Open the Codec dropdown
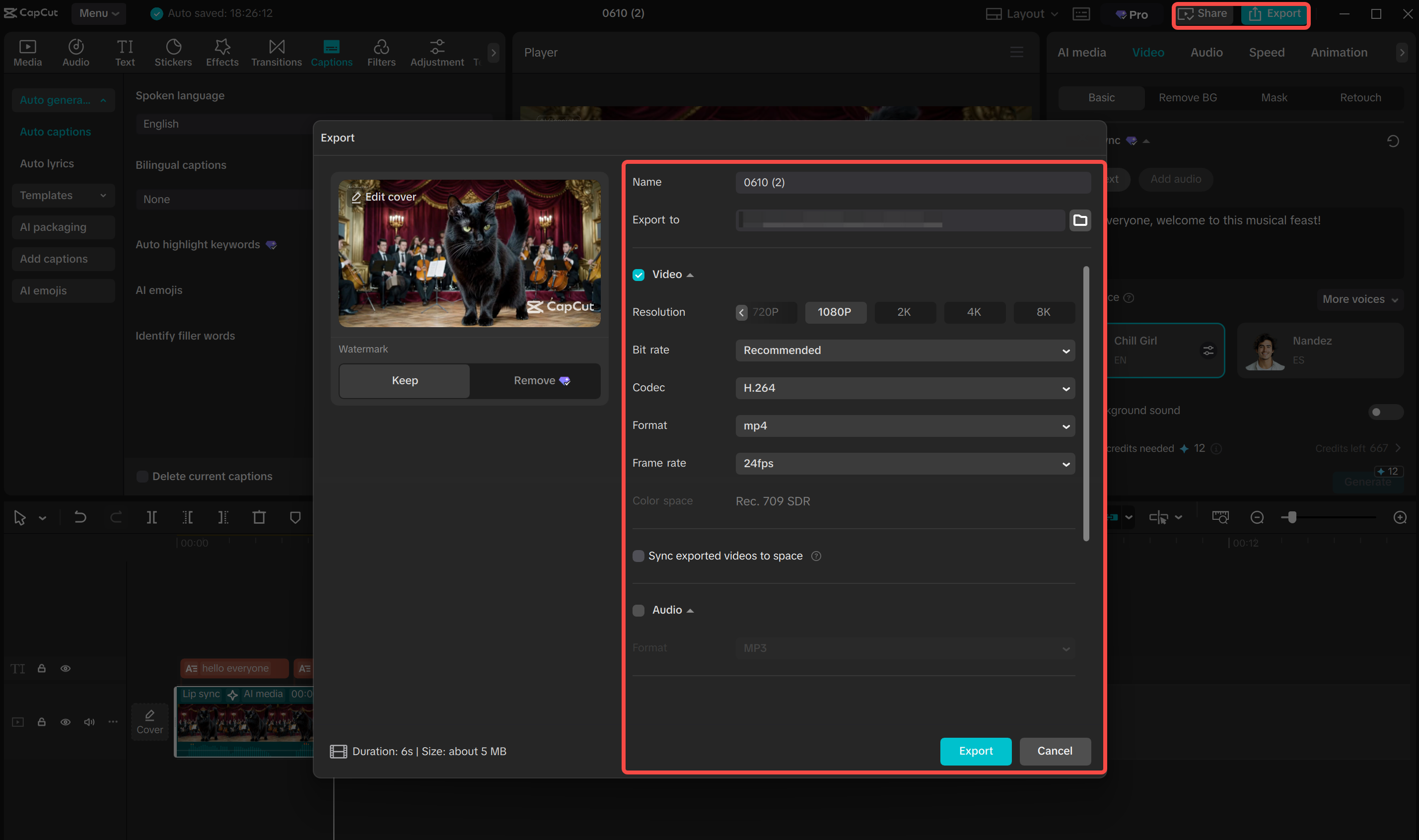This screenshot has height=840, width=1419. click(x=905, y=388)
